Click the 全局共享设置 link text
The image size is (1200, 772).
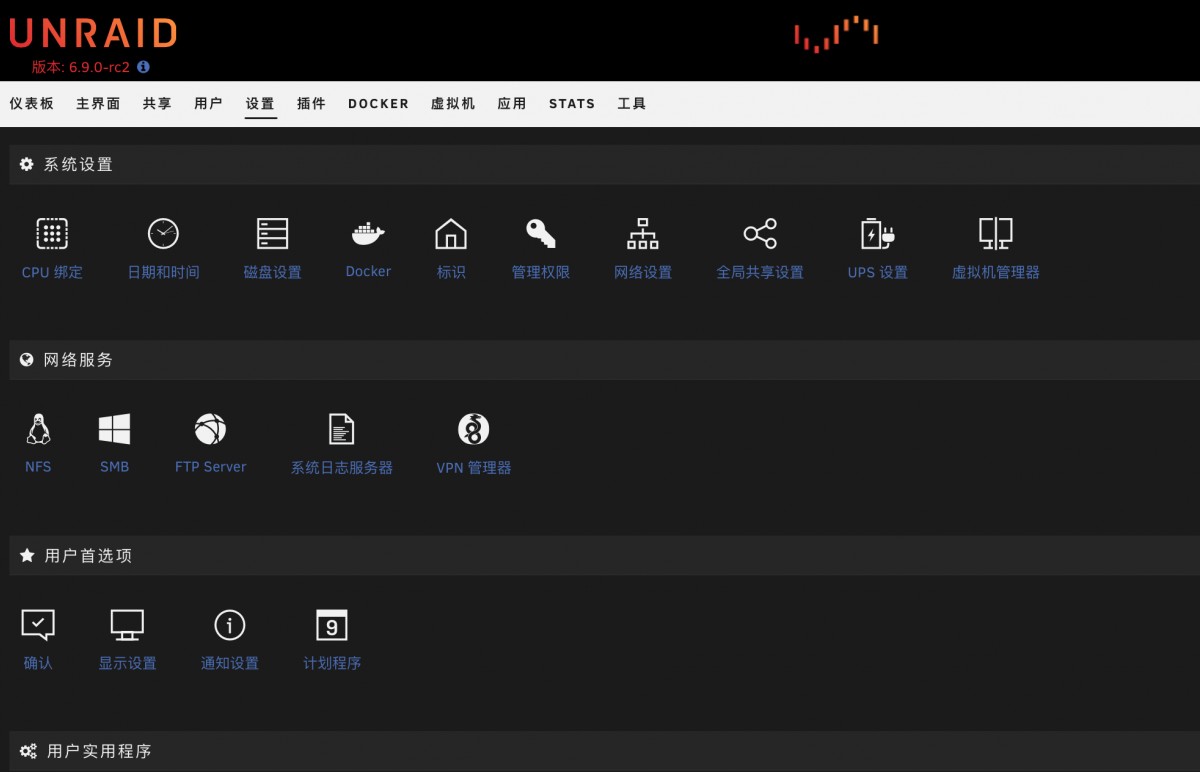pyautogui.click(x=760, y=272)
